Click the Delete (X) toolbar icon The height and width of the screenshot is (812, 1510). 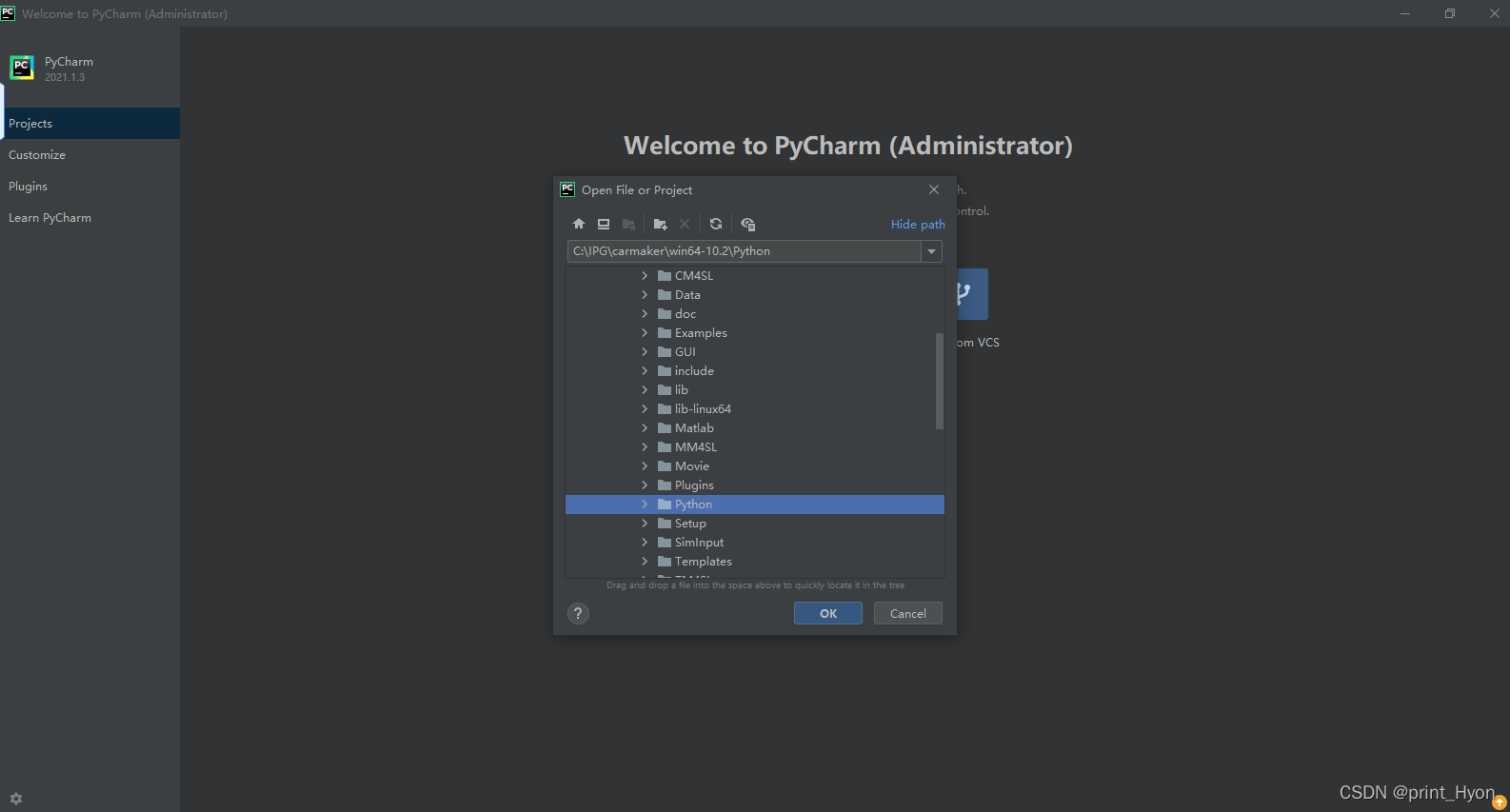(x=685, y=225)
